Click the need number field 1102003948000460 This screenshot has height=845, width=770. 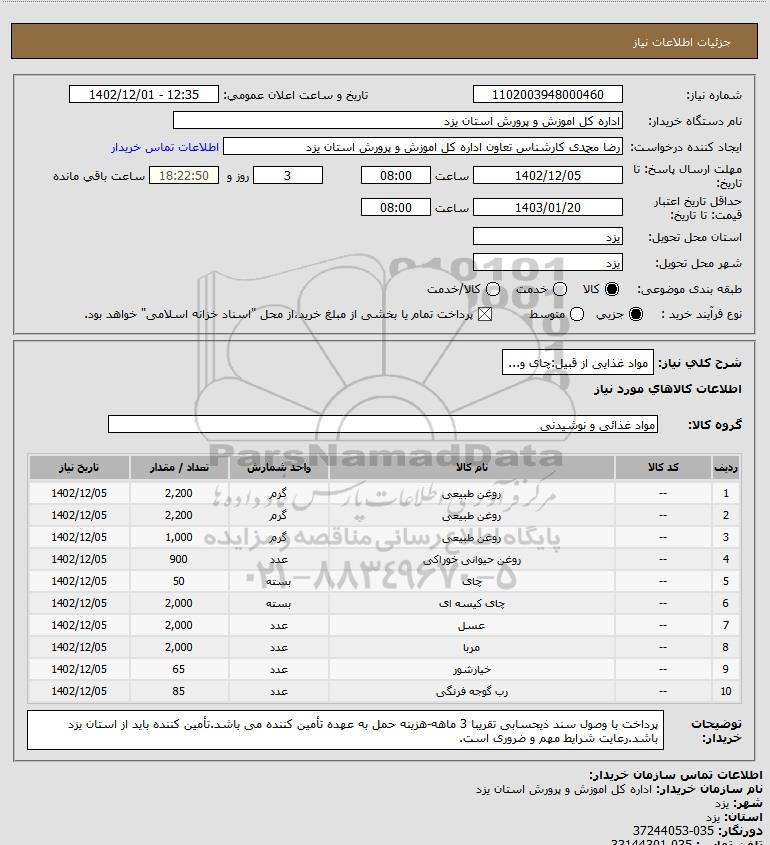tap(547, 94)
